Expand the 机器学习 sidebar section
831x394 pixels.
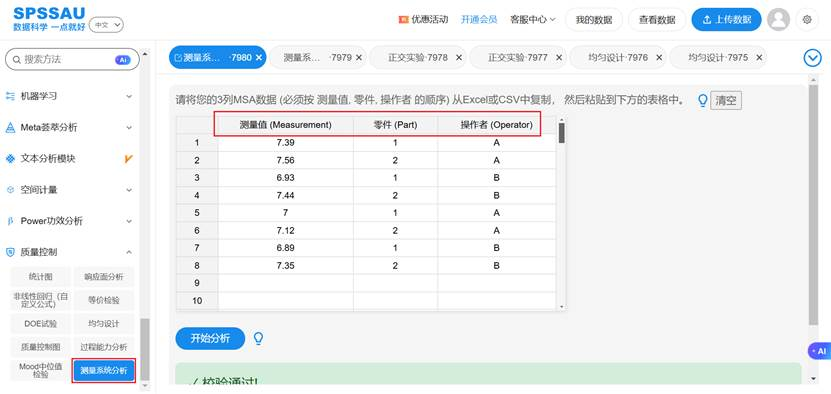69,96
